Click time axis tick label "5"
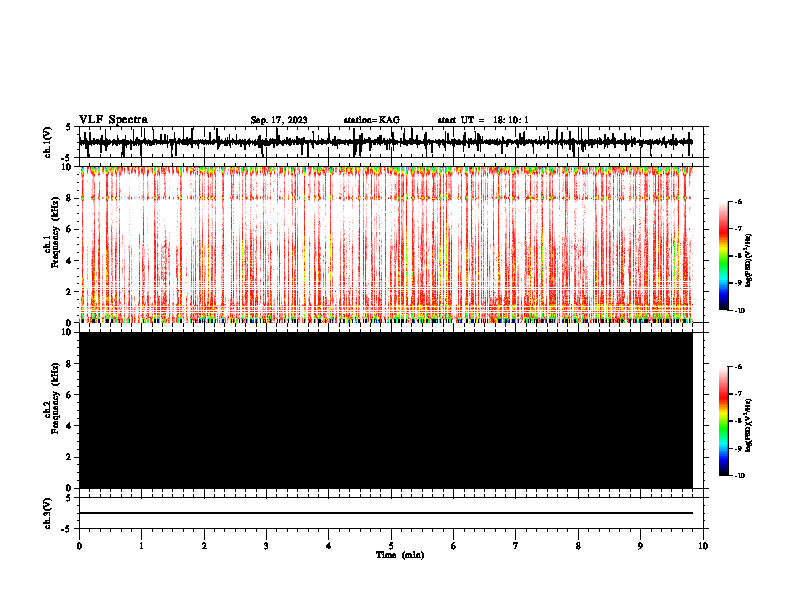Viewport: 792px width, 612px height. click(391, 546)
